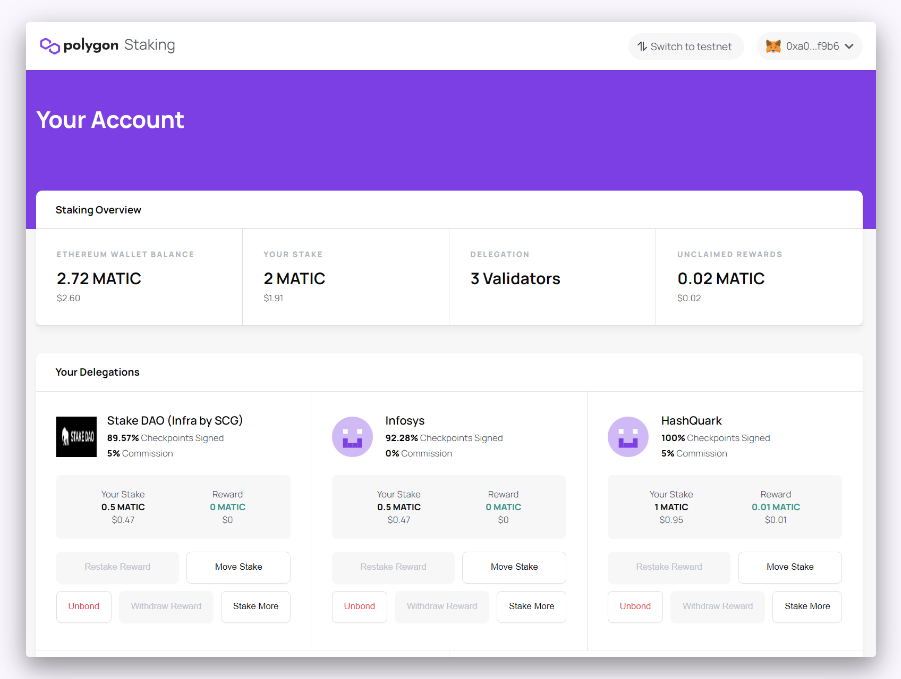
Task: Open the HashQuark validator avatar
Action: (x=628, y=437)
